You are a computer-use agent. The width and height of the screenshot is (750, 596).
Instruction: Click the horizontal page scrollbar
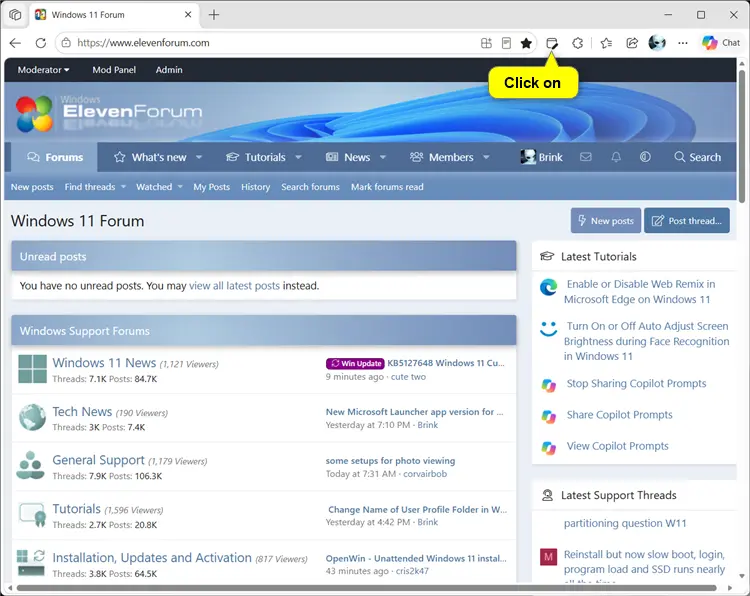click(x=366, y=588)
